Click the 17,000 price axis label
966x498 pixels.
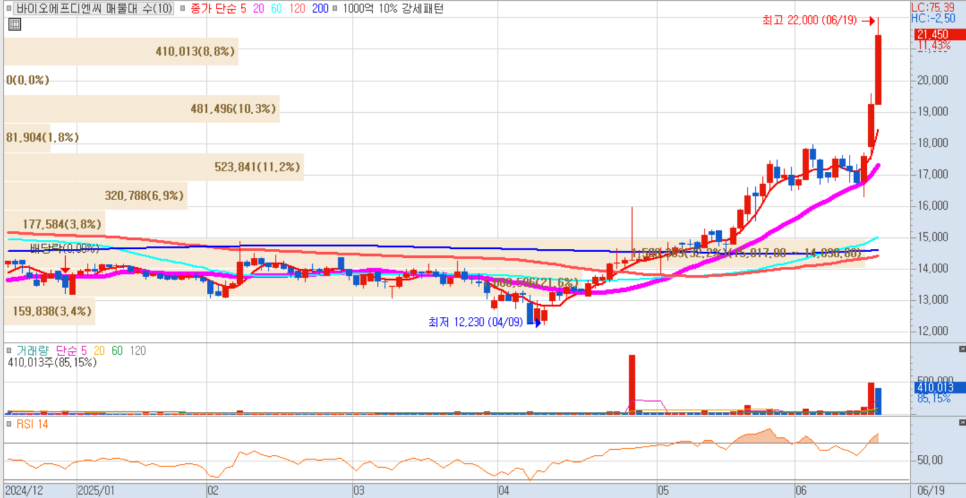click(x=933, y=174)
